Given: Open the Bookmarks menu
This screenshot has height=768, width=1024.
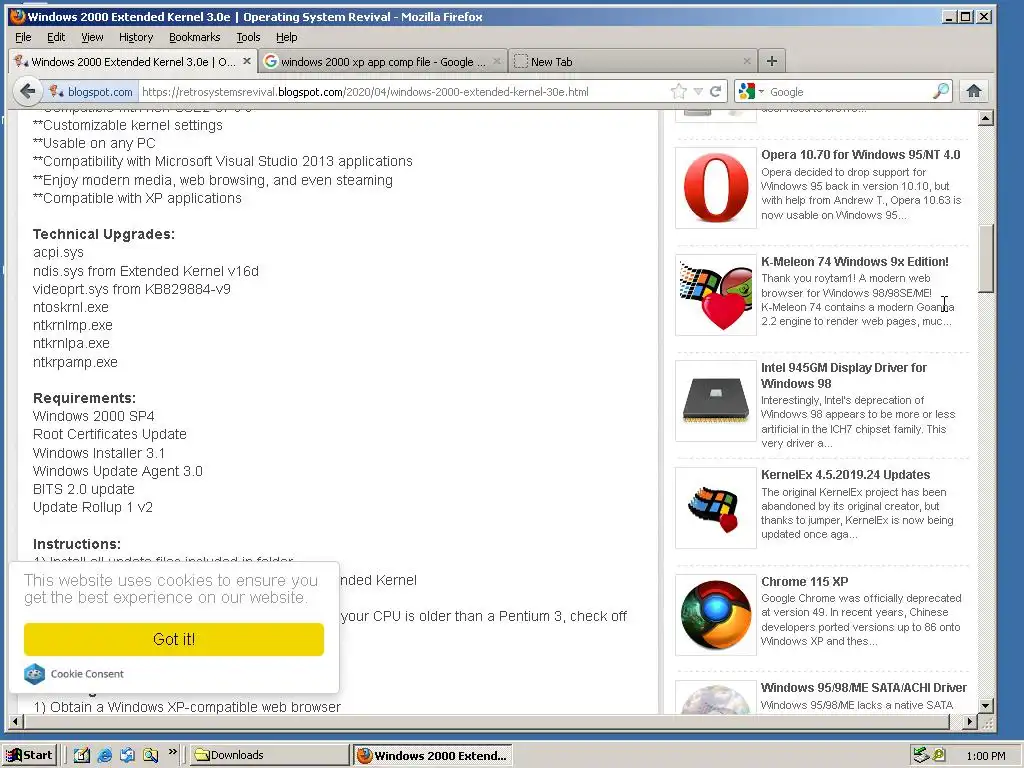Looking at the screenshot, I should [195, 37].
